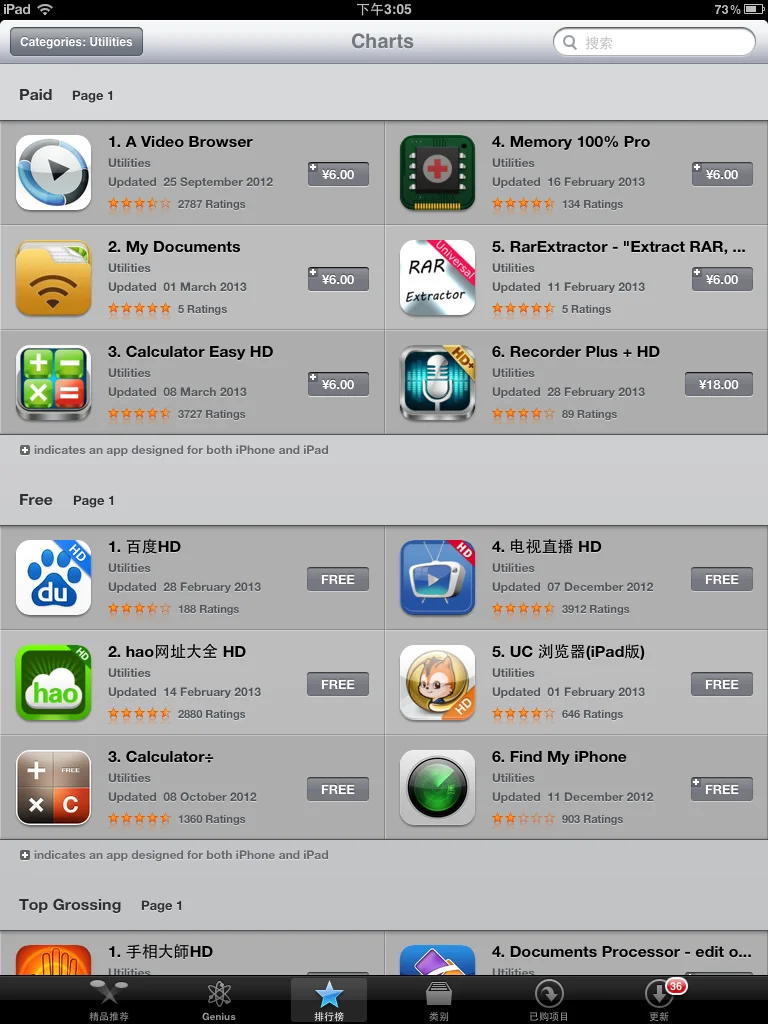Tap ¥6.00 price for My Documents
This screenshot has width=768, height=1024.
coord(338,279)
